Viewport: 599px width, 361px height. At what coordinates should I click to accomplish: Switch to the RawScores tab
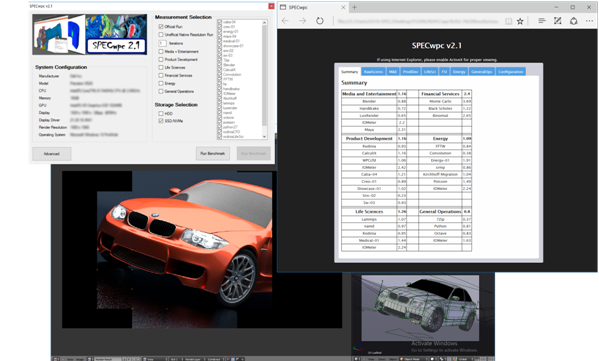pyautogui.click(x=373, y=71)
